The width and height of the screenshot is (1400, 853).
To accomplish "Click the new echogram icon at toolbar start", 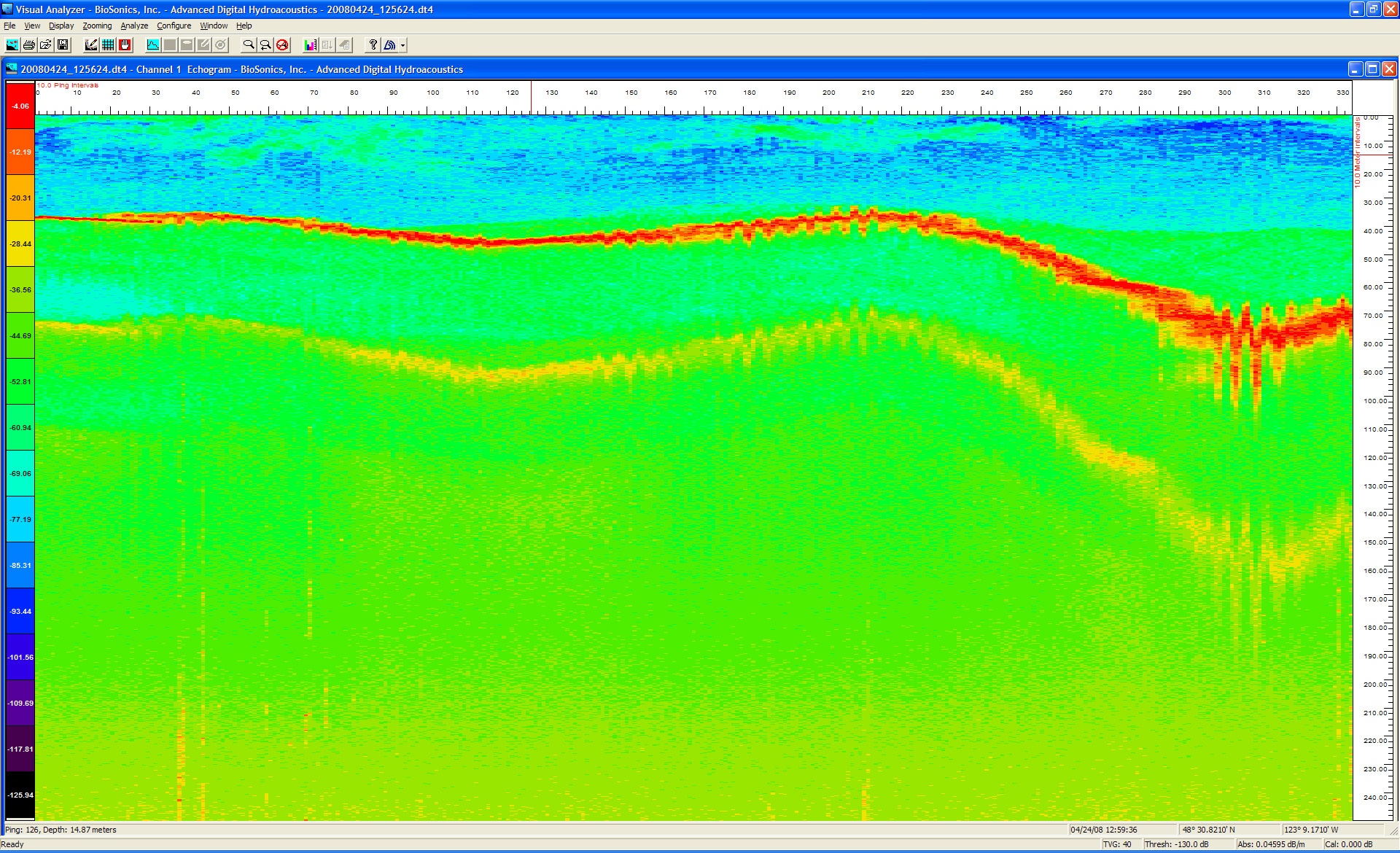I will pyautogui.click(x=12, y=45).
